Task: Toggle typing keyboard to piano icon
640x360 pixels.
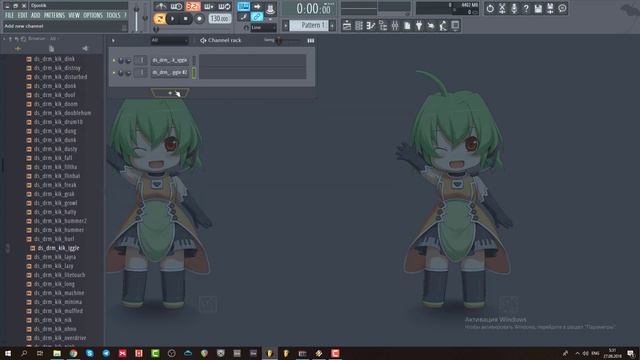Action: tap(244, 7)
